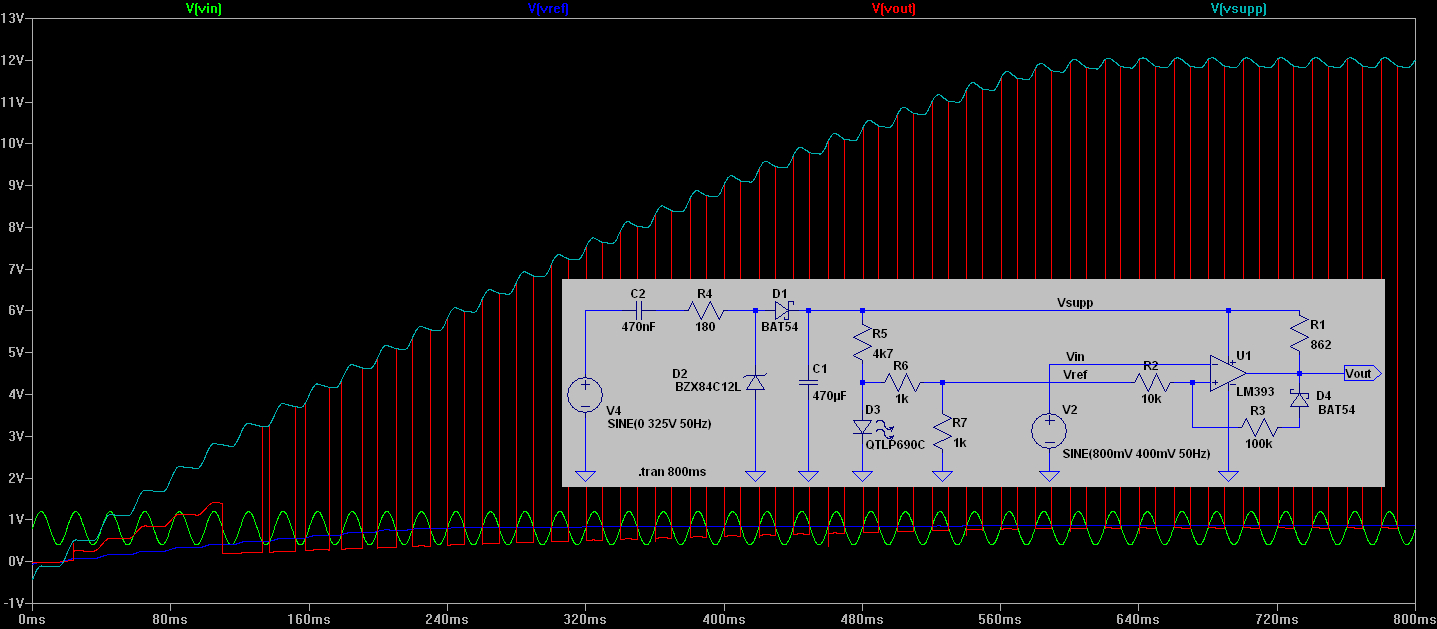Click the SINE(0 325V 50Hz) source value
This screenshot has height=629, width=1437.
pos(659,424)
